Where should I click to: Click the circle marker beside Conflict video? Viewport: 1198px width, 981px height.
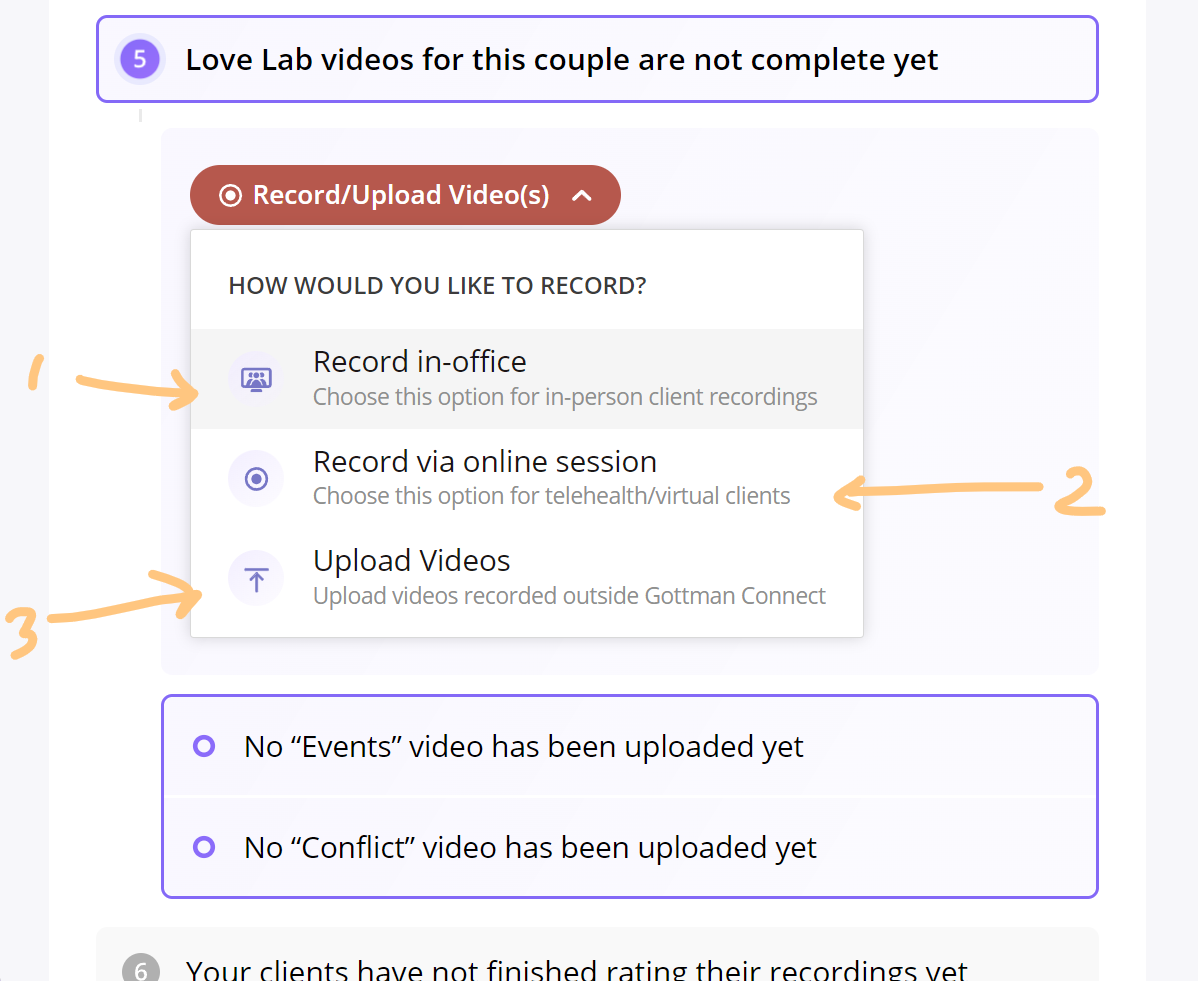[x=204, y=847]
